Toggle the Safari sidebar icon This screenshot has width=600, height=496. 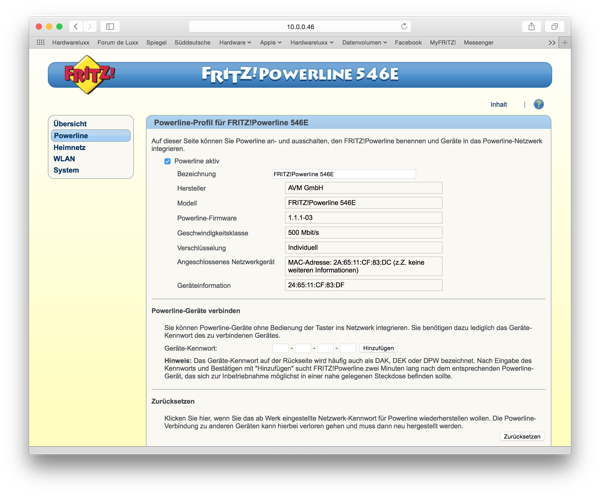[x=110, y=26]
